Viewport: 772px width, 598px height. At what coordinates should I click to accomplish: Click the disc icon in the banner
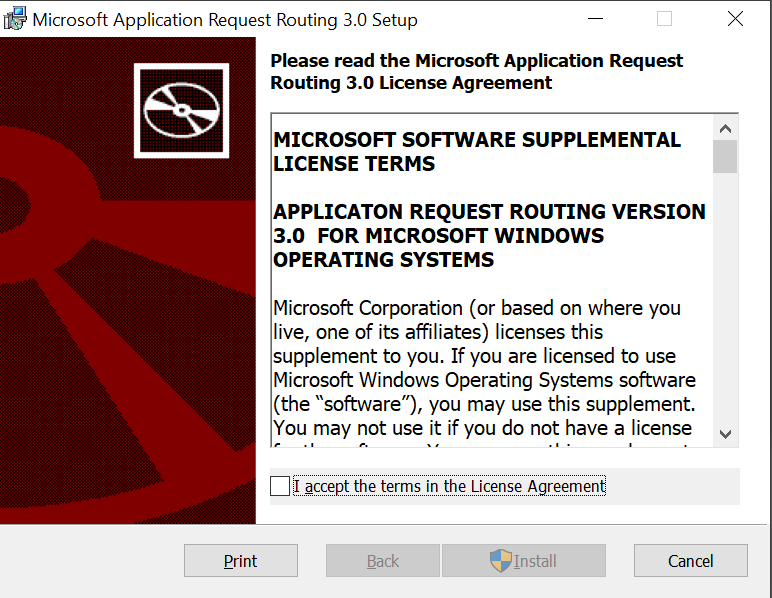181,110
